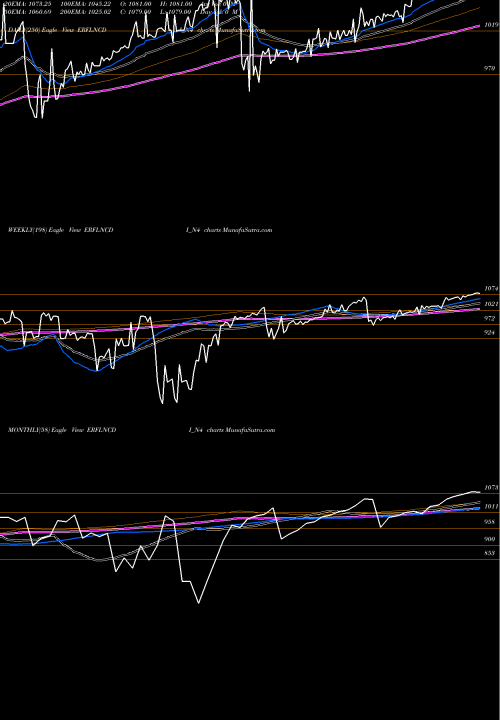This screenshot has height=720, width=500.
Task: Click the C: 1079.00 close value
Action: [x=135, y=12]
